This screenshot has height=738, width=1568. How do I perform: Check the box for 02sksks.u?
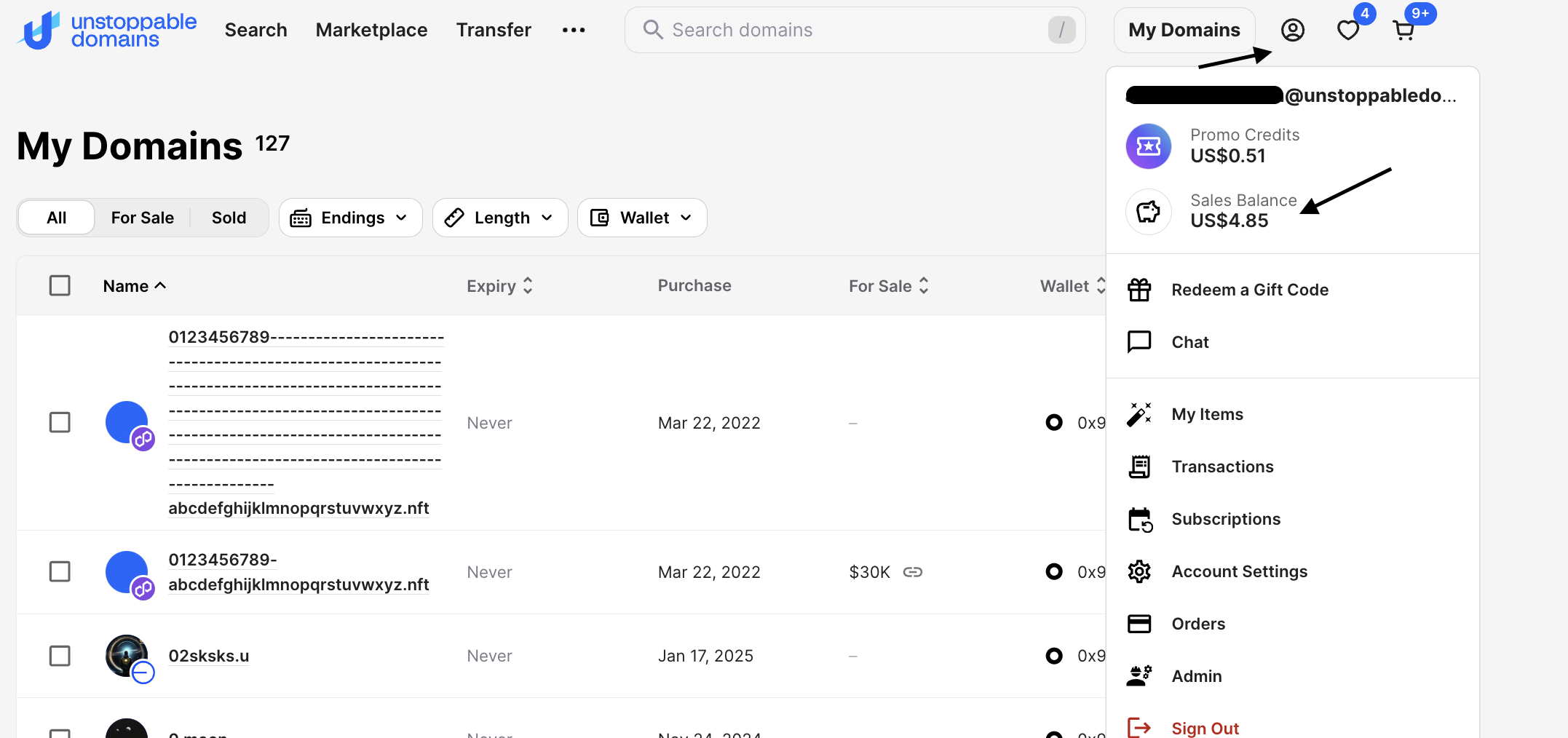pos(60,656)
